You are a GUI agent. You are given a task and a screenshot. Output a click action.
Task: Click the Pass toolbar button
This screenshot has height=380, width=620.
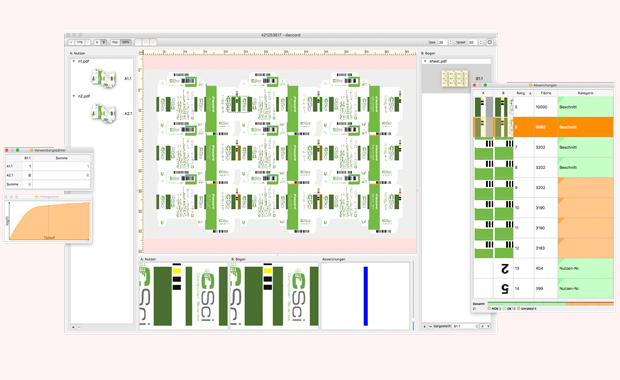coord(115,42)
